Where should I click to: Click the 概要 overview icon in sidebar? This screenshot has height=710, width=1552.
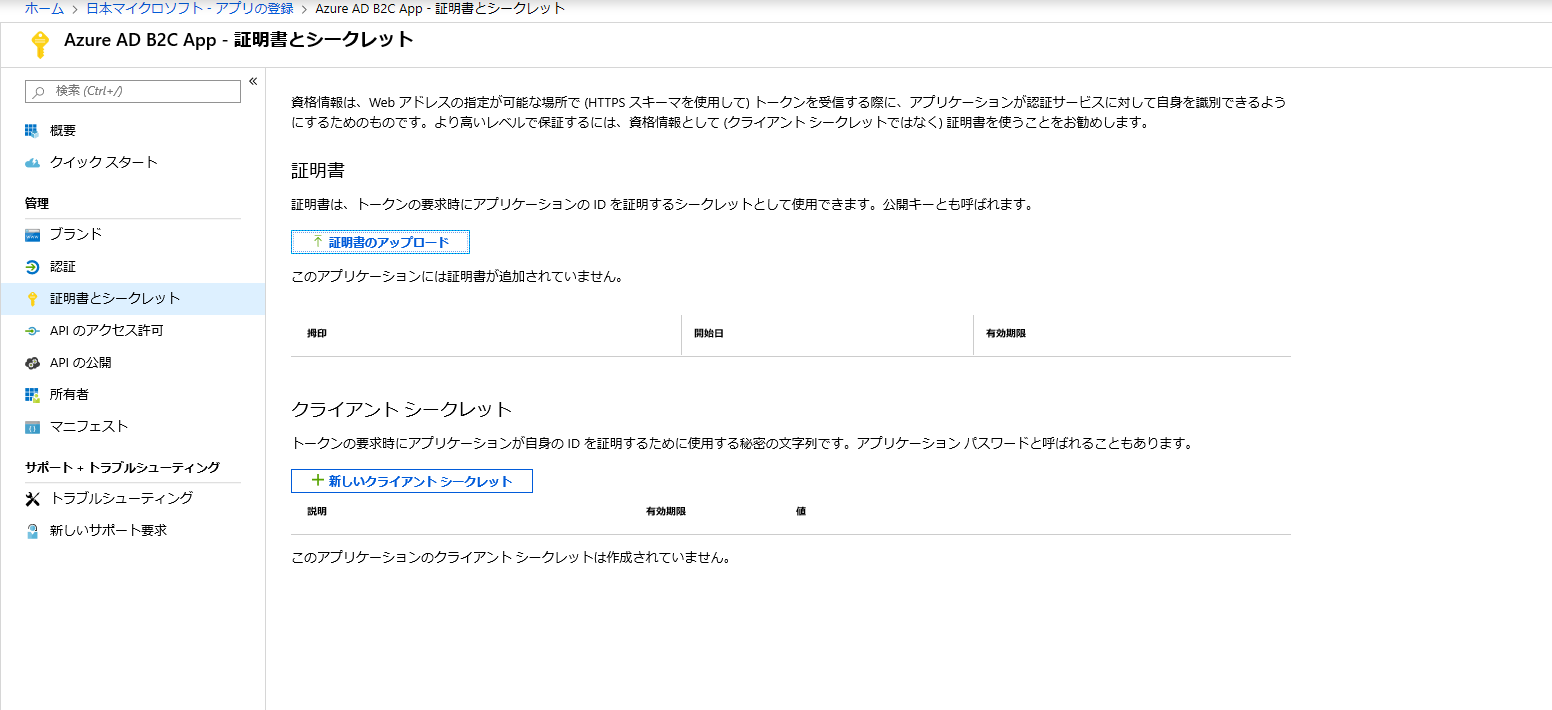point(32,131)
